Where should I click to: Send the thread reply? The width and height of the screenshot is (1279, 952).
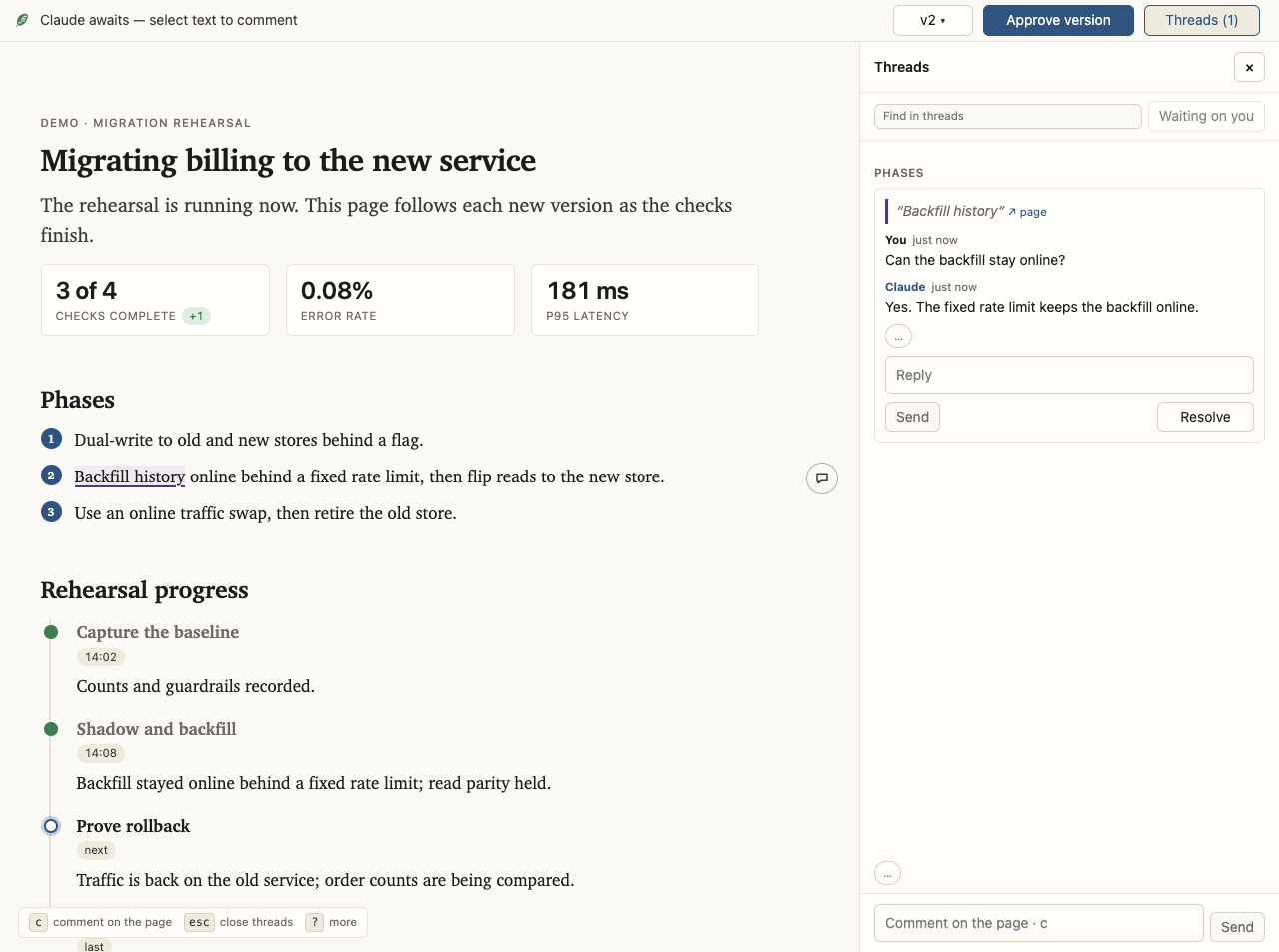[912, 417]
